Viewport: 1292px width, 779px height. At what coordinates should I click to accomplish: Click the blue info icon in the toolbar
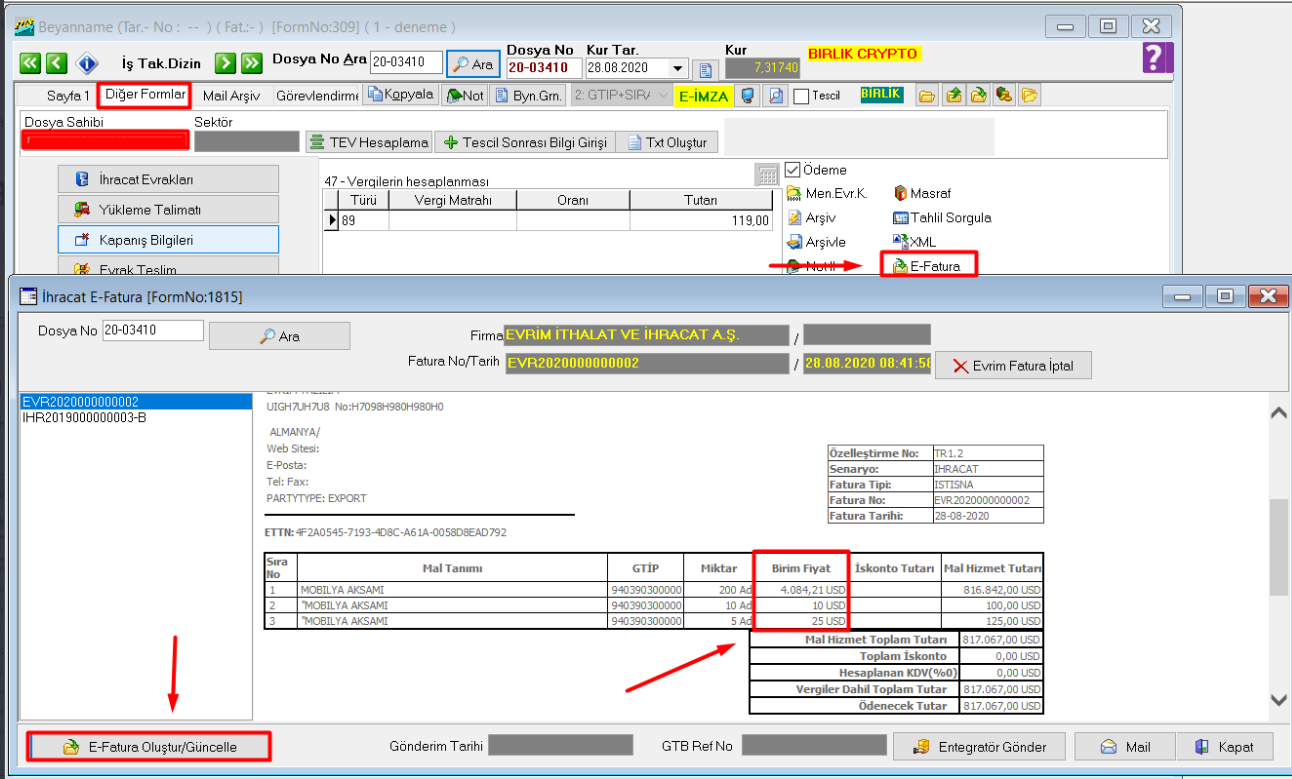pyautogui.click(x=87, y=63)
